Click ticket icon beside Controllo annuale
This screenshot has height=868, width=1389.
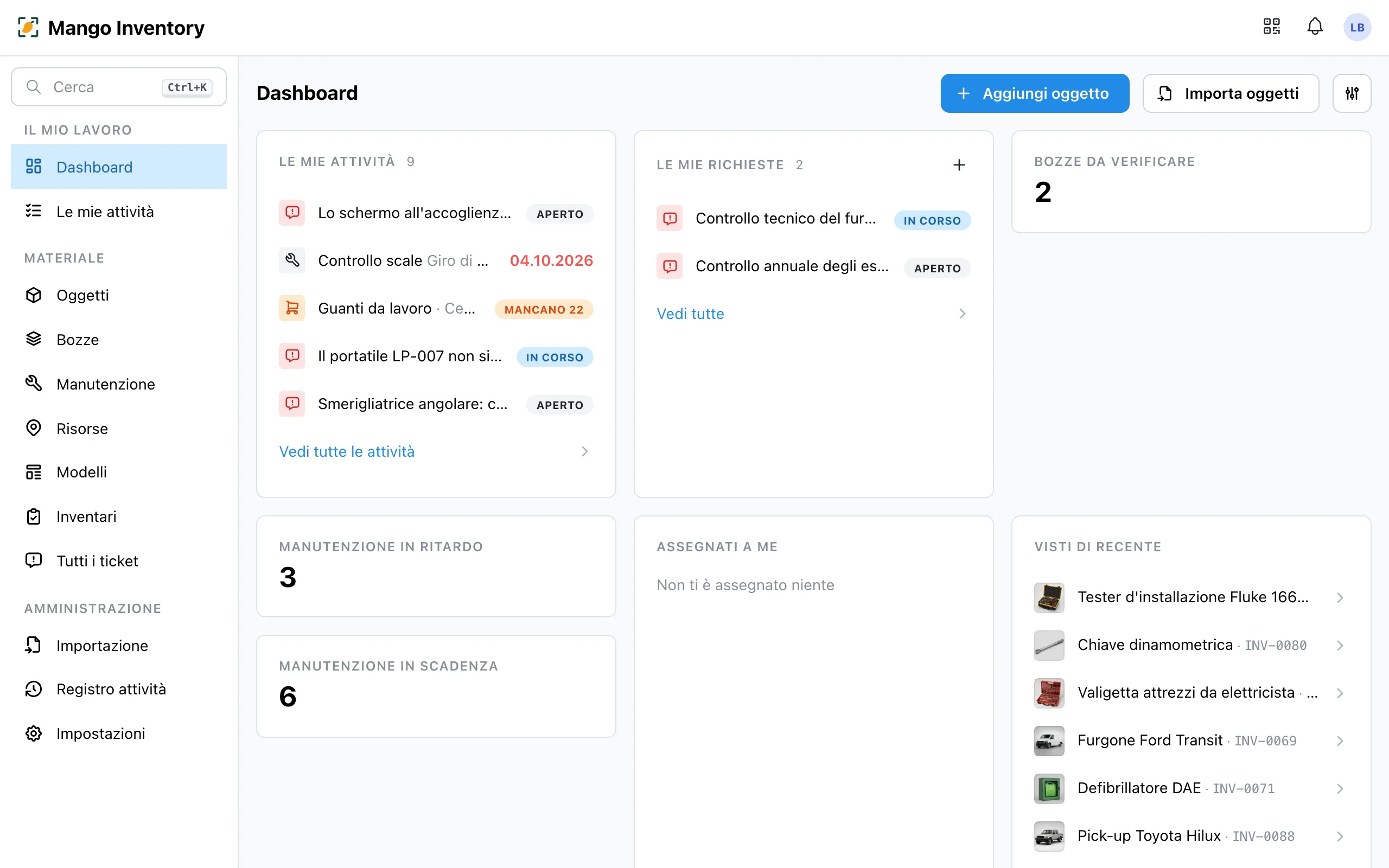click(670, 266)
